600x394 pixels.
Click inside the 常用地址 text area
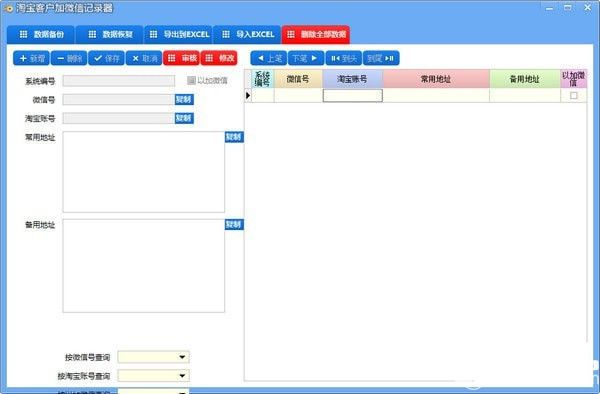(143, 172)
